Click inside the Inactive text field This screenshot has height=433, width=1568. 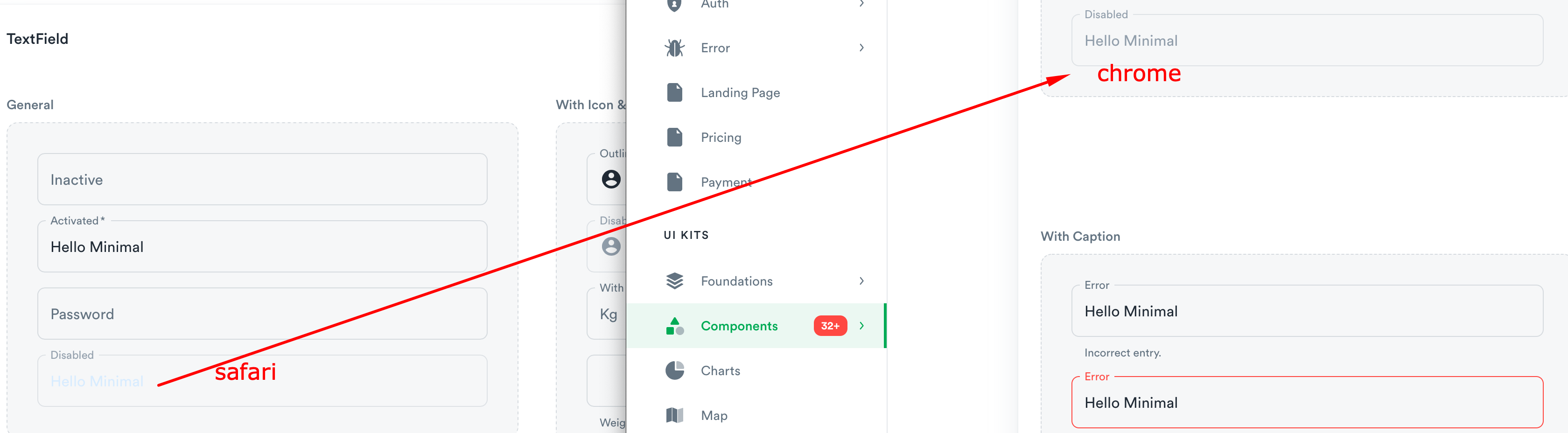coord(262,179)
